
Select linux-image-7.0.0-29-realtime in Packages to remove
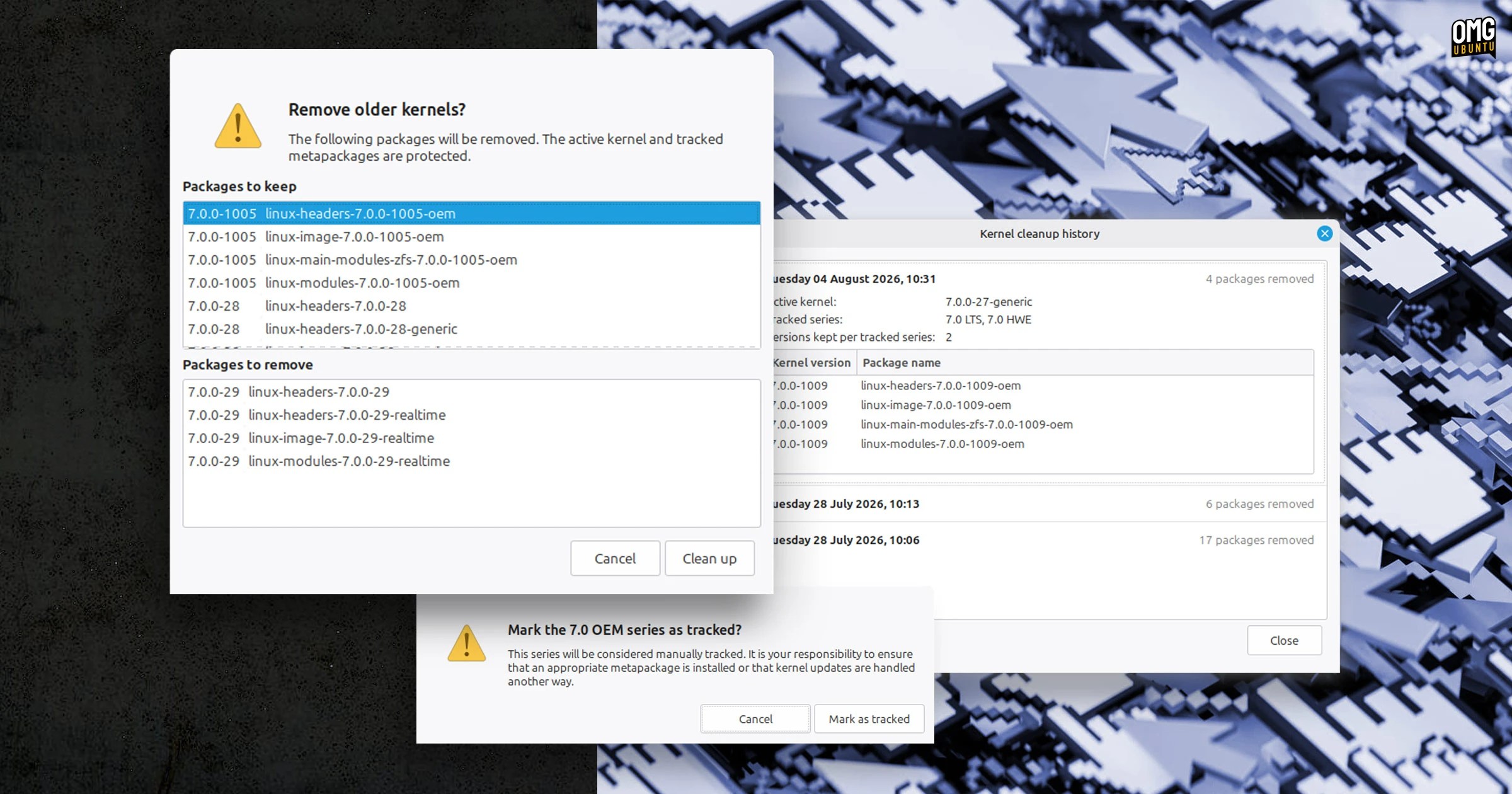pyautogui.click(x=472, y=438)
